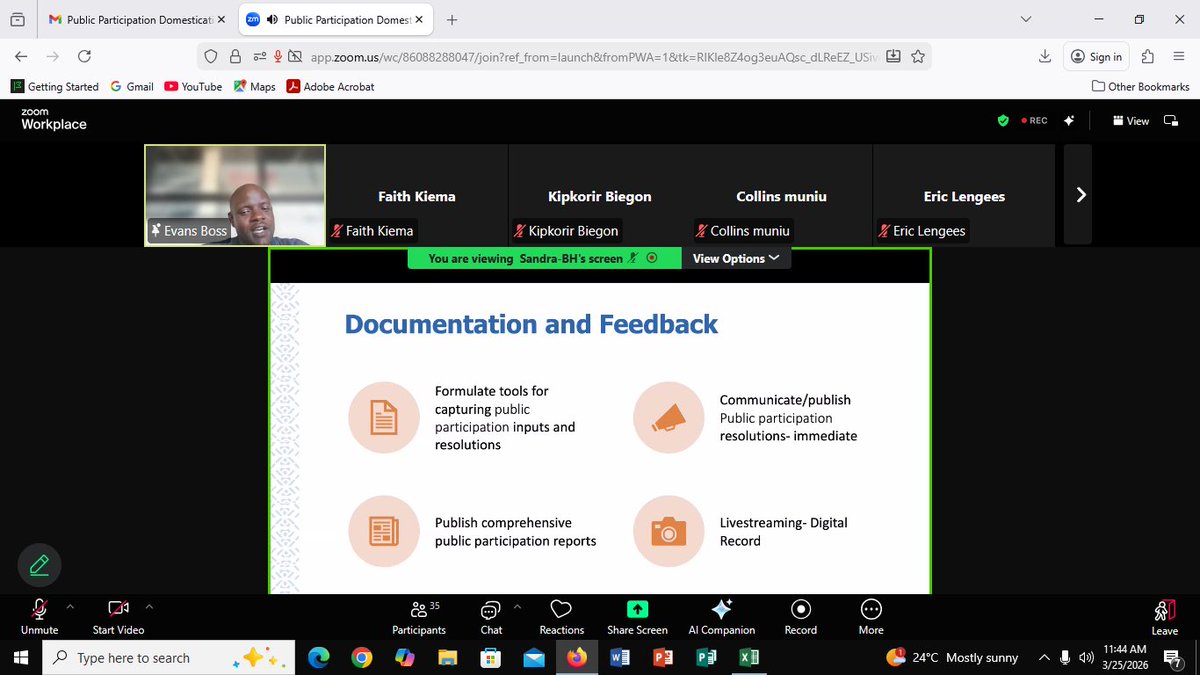Install the site as app icon
Image resolution: width=1200 pixels, height=675 pixels.
[893, 57]
